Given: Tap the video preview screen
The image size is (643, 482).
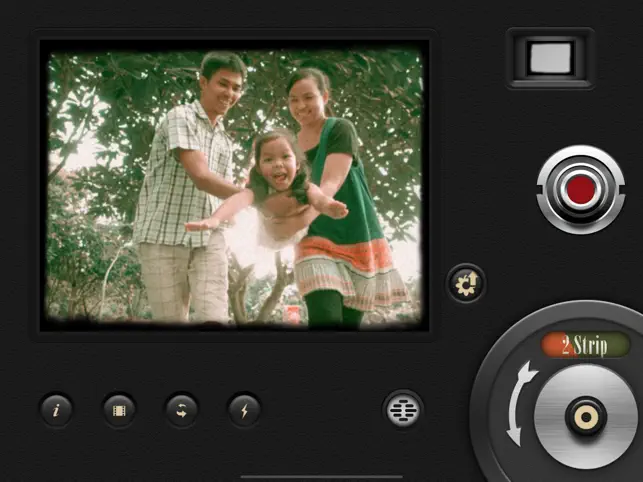Looking at the screenshot, I should 235,185.
